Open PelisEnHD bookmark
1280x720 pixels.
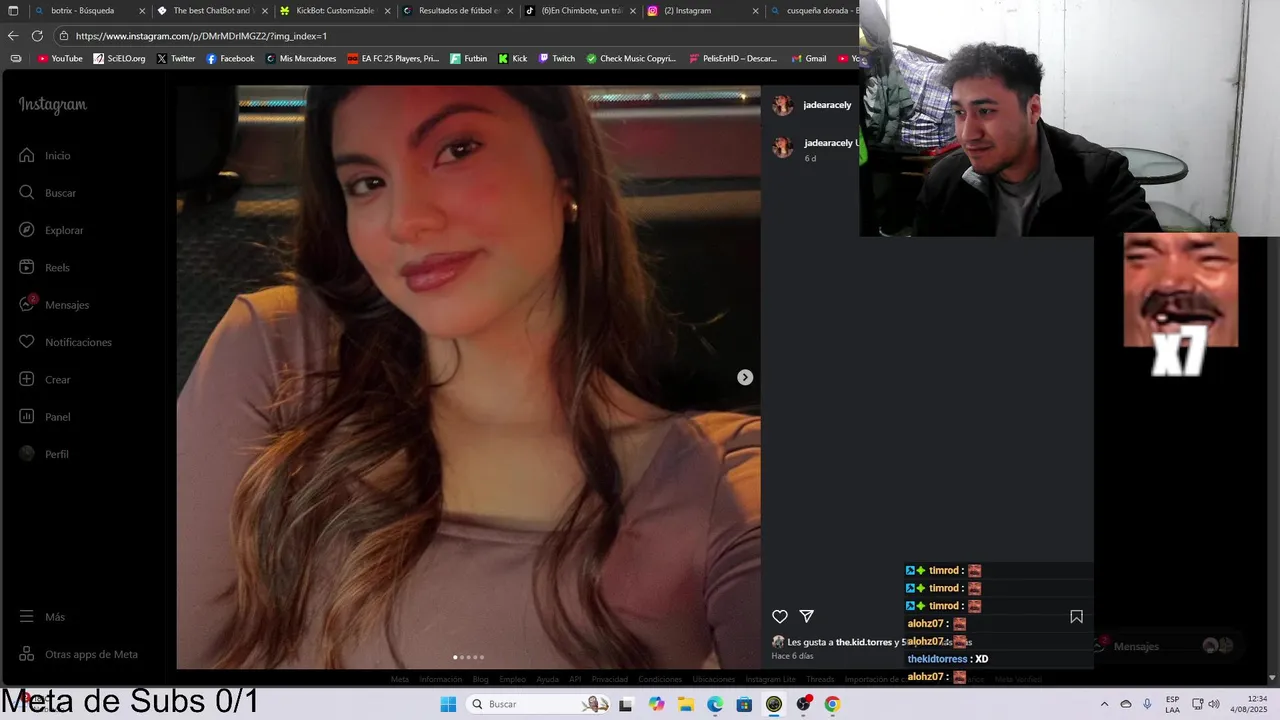pos(733,59)
